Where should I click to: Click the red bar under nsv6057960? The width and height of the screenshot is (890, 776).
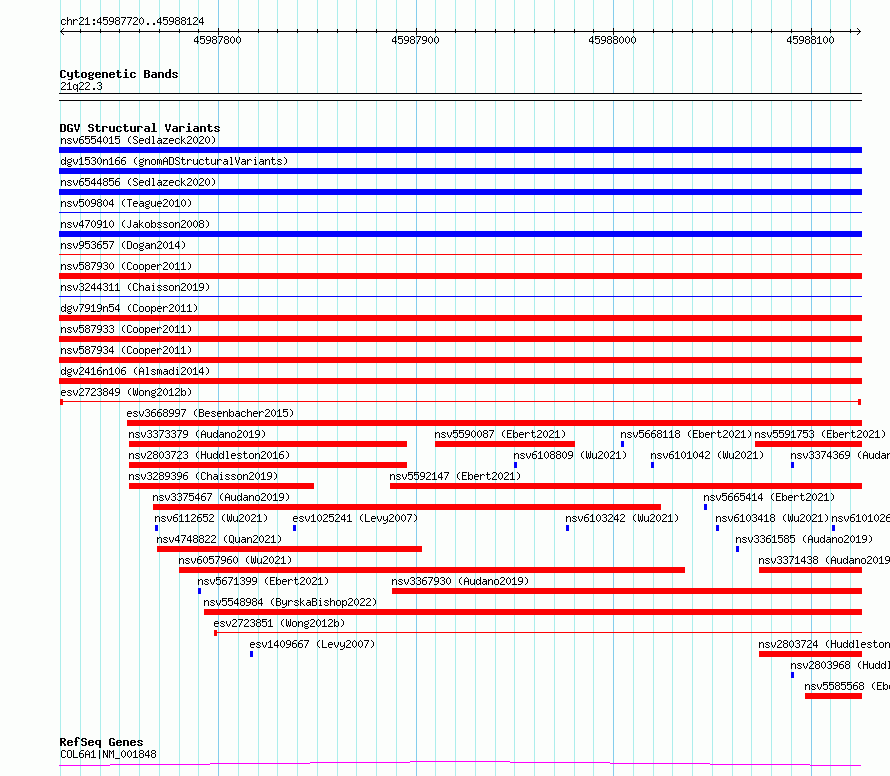[432, 570]
